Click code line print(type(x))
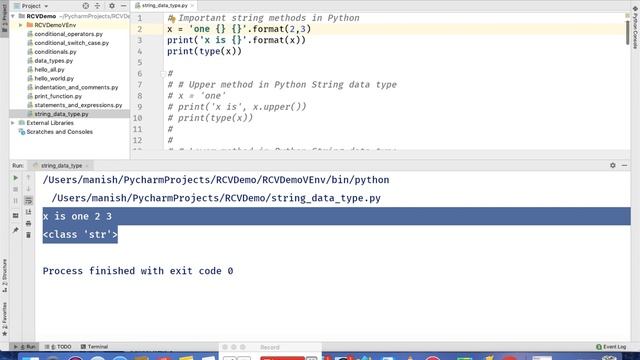The height and width of the screenshot is (360, 640). (x=204, y=51)
